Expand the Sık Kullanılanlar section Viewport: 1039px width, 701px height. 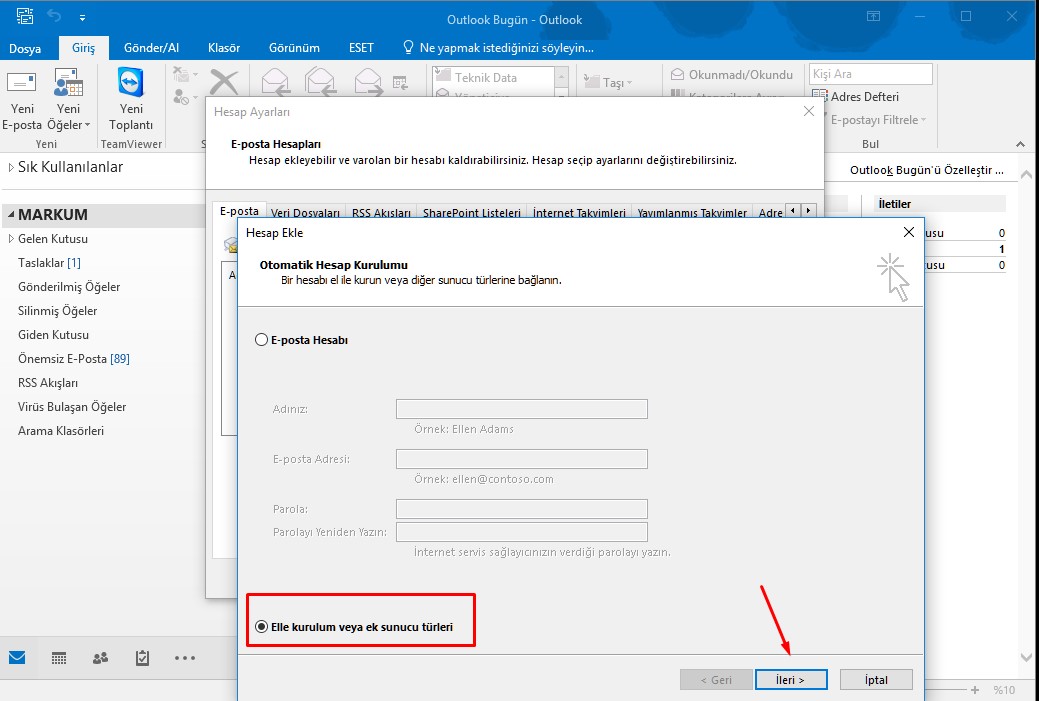click(x=11, y=168)
